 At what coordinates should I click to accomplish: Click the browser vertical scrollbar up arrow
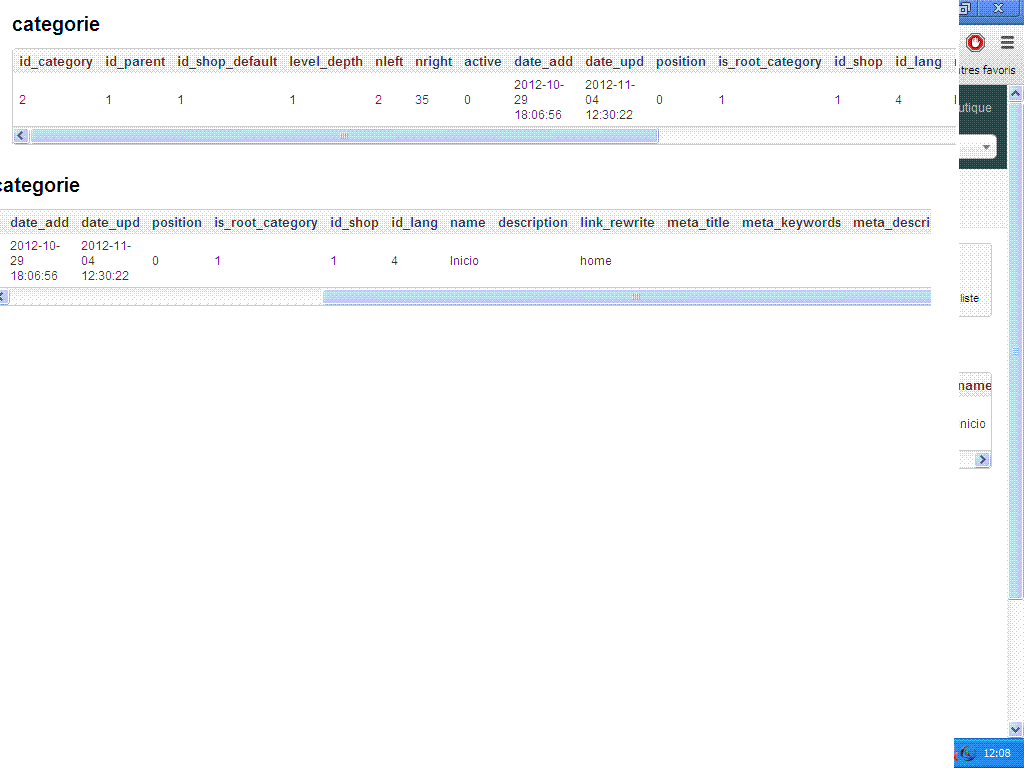point(1016,94)
